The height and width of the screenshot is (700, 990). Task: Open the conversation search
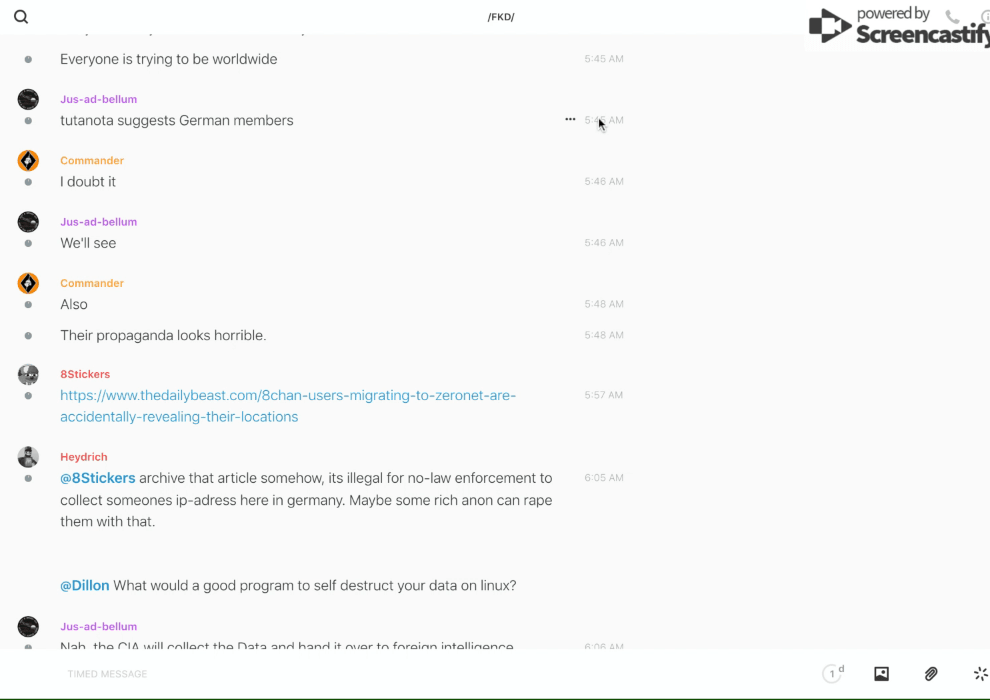tap(21, 17)
